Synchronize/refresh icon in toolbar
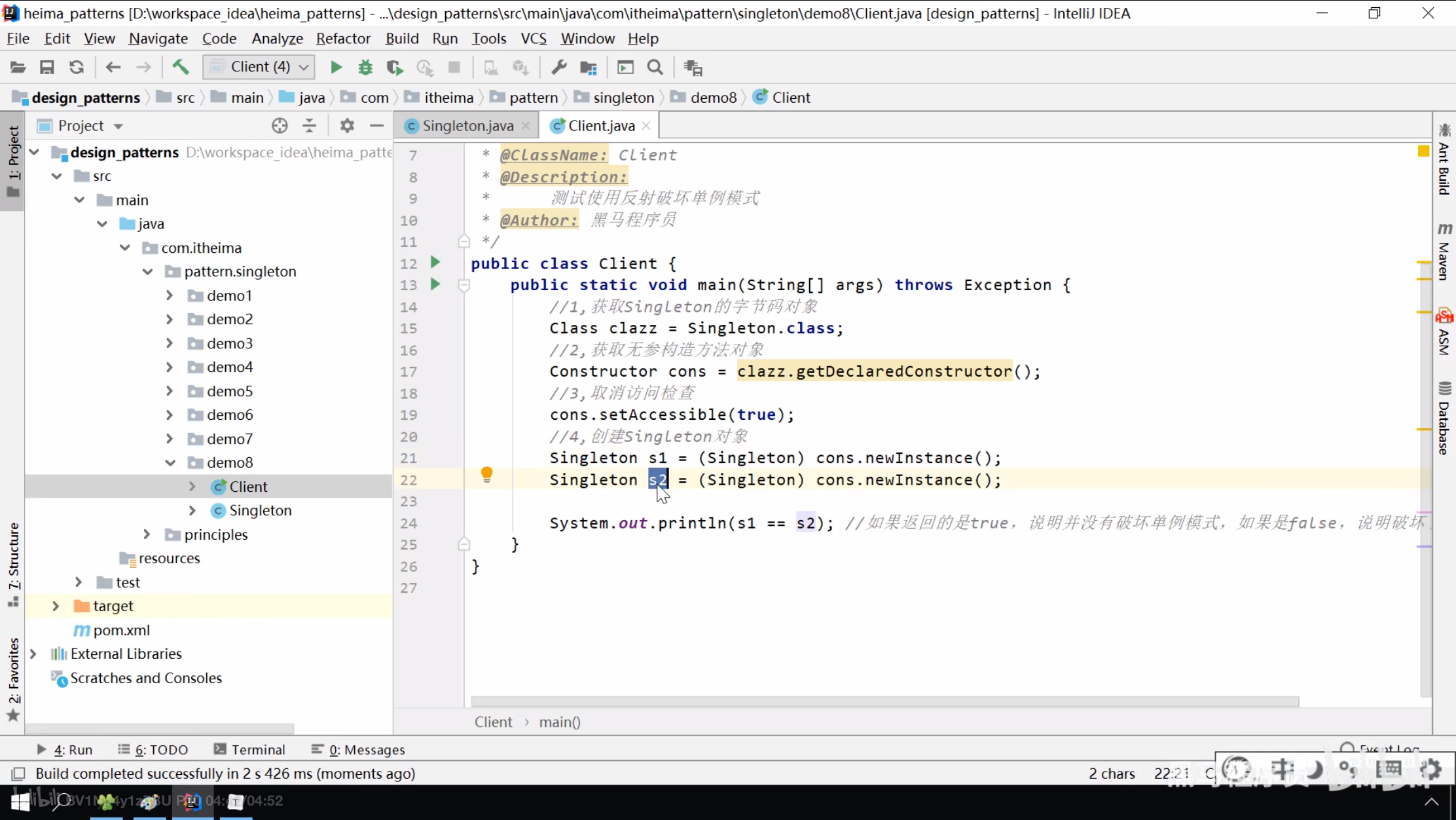 77,67
